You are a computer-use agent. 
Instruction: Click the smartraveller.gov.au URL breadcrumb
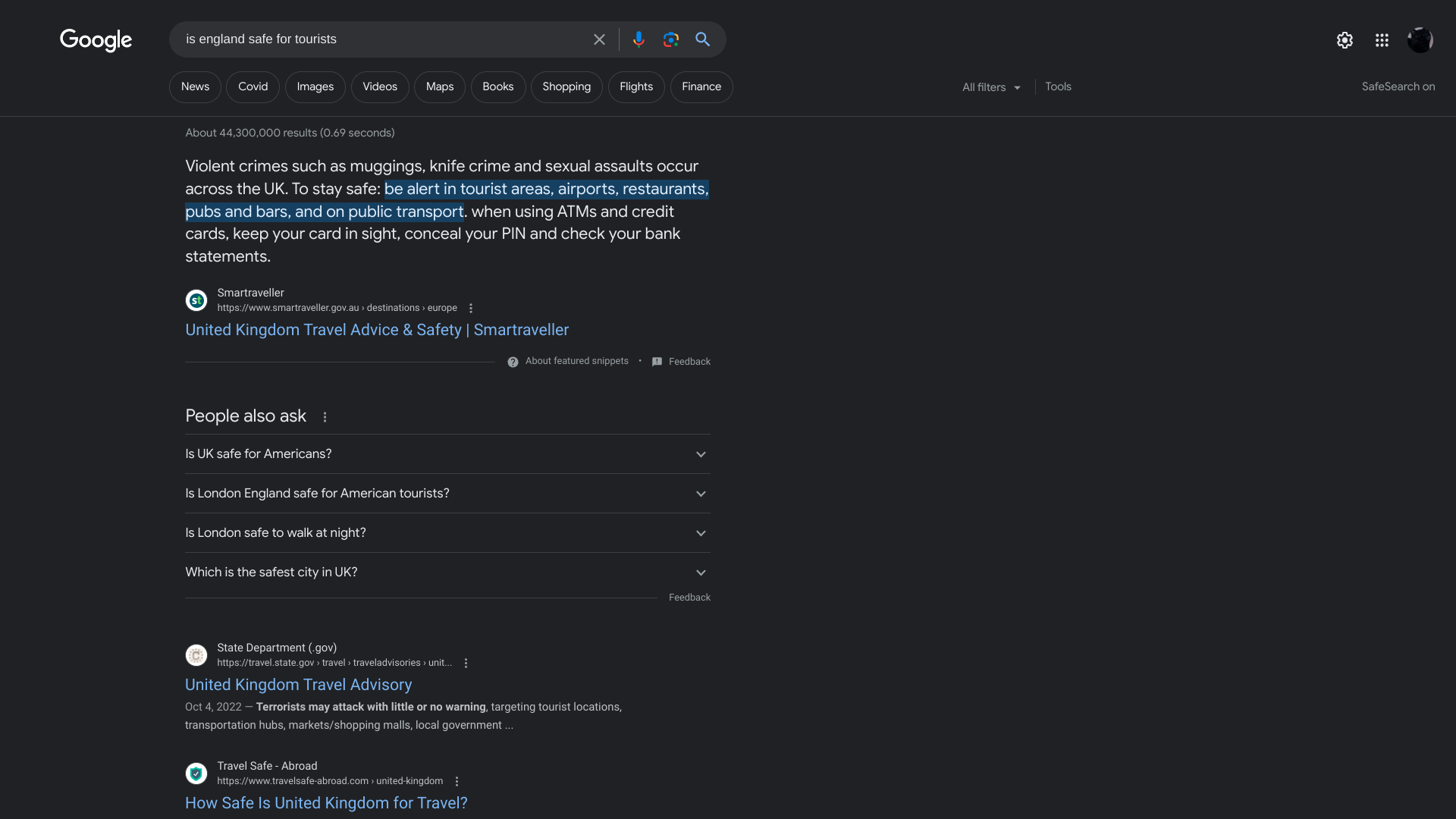(337, 308)
